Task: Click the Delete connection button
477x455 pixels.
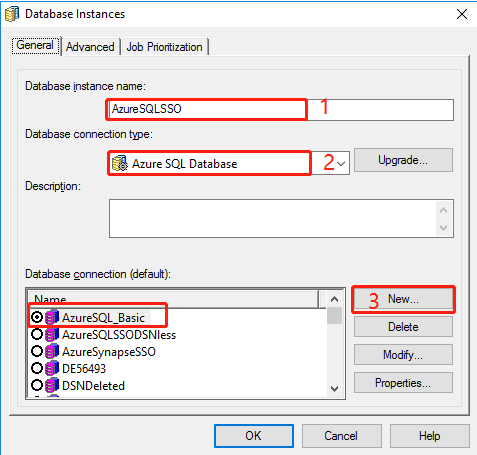Action: (x=403, y=327)
